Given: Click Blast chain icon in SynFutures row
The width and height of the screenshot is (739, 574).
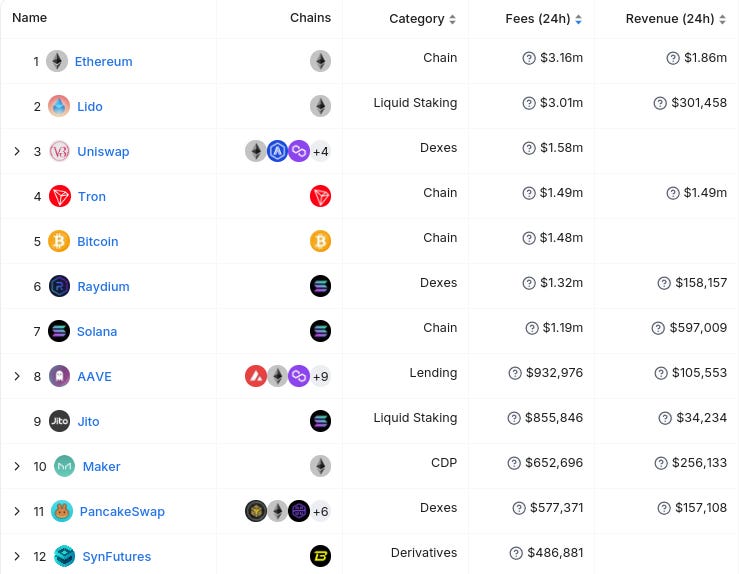Looking at the screenshot, I should point(320,556).
